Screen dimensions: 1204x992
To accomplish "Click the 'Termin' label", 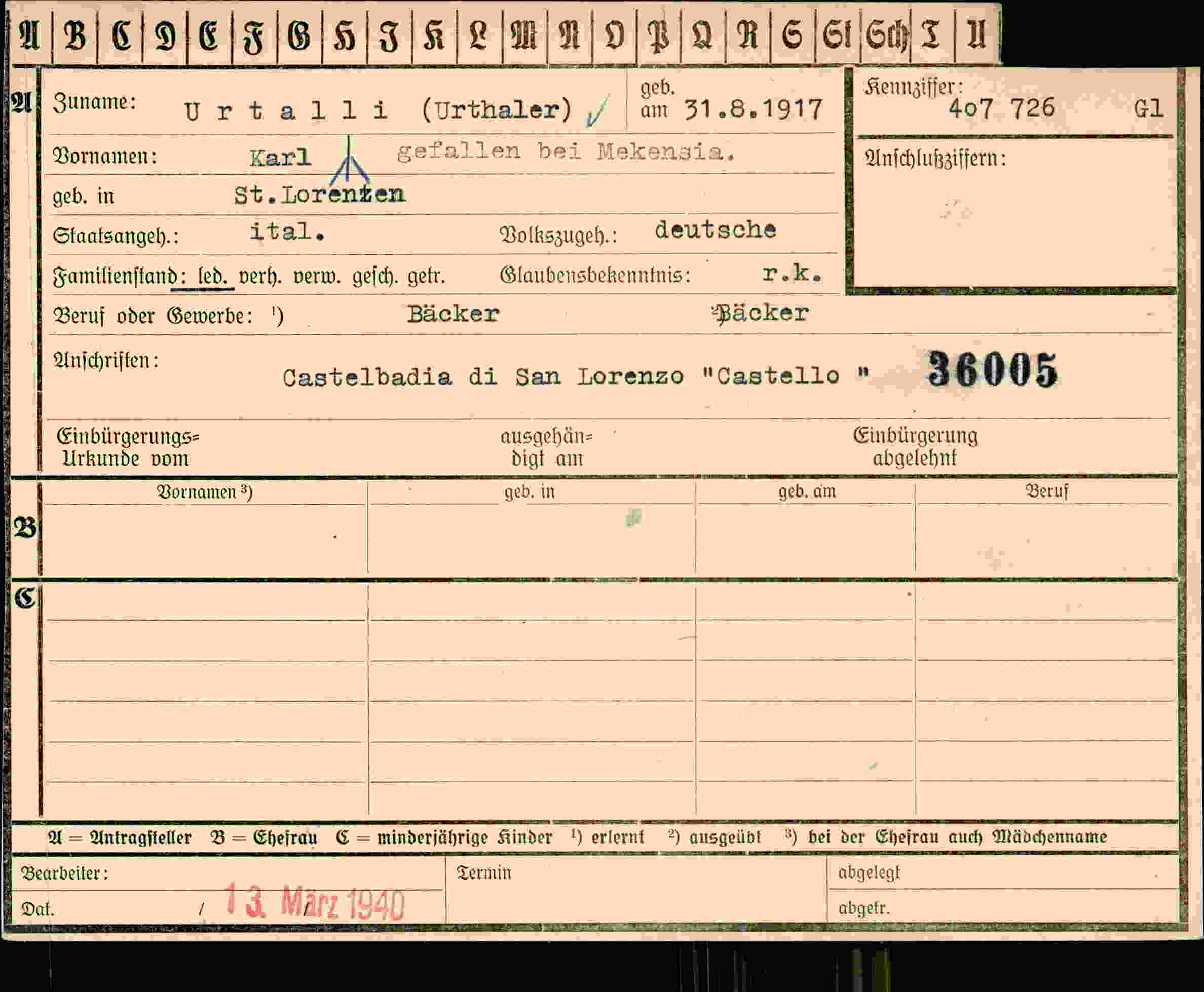I will point(484,872).
